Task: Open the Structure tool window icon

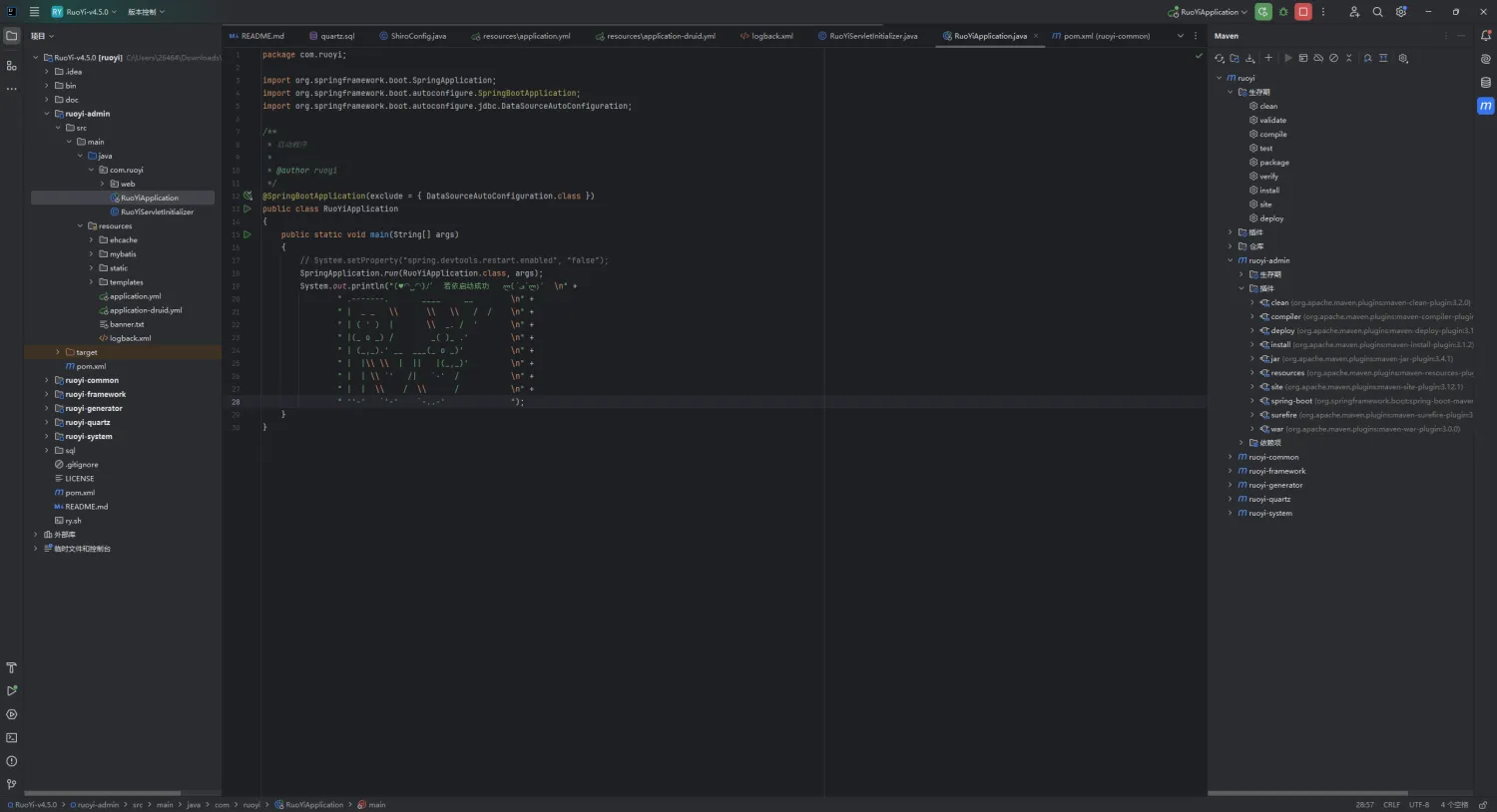Action: 12,65
